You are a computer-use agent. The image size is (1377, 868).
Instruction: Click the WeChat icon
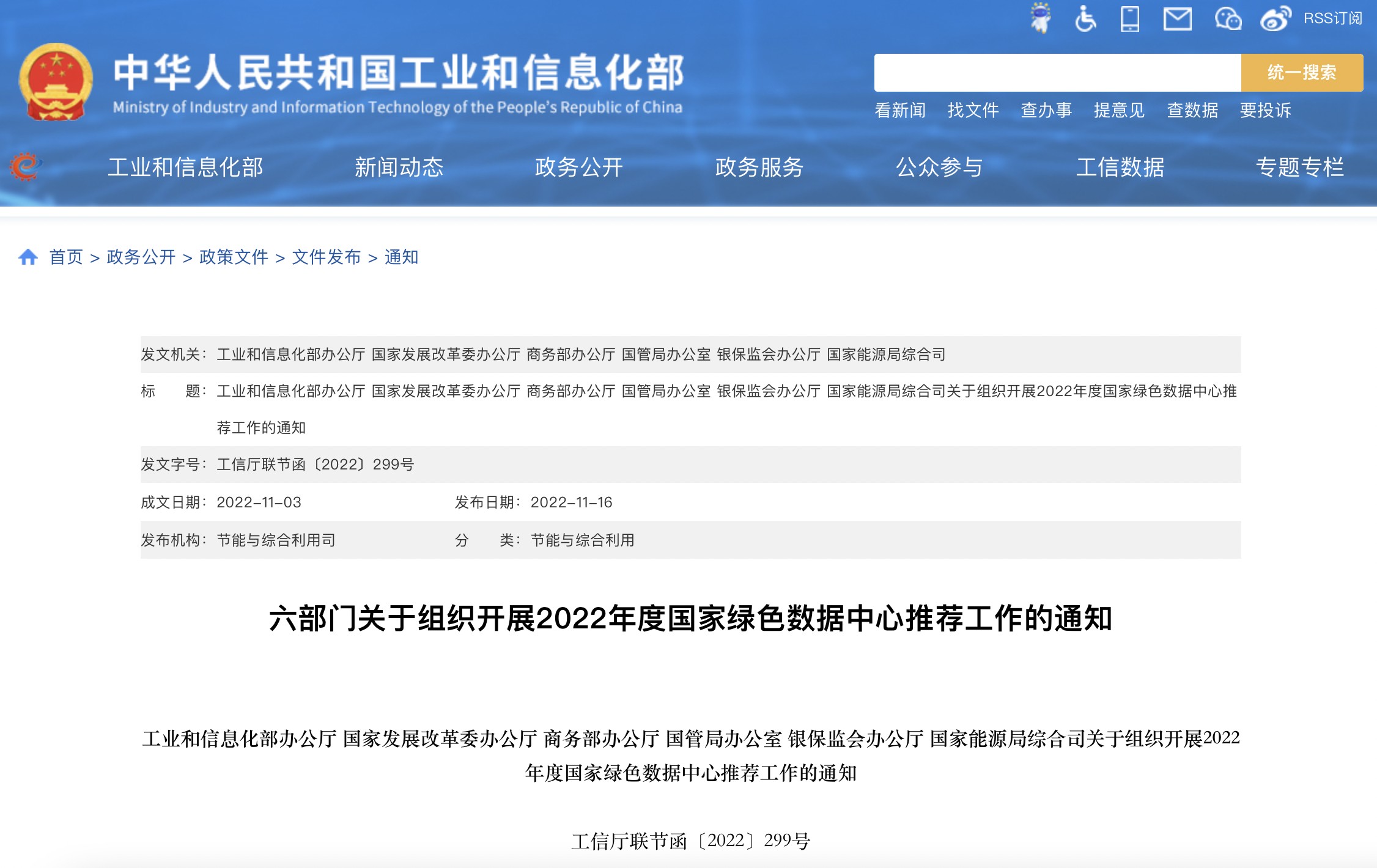(1227, 19)
